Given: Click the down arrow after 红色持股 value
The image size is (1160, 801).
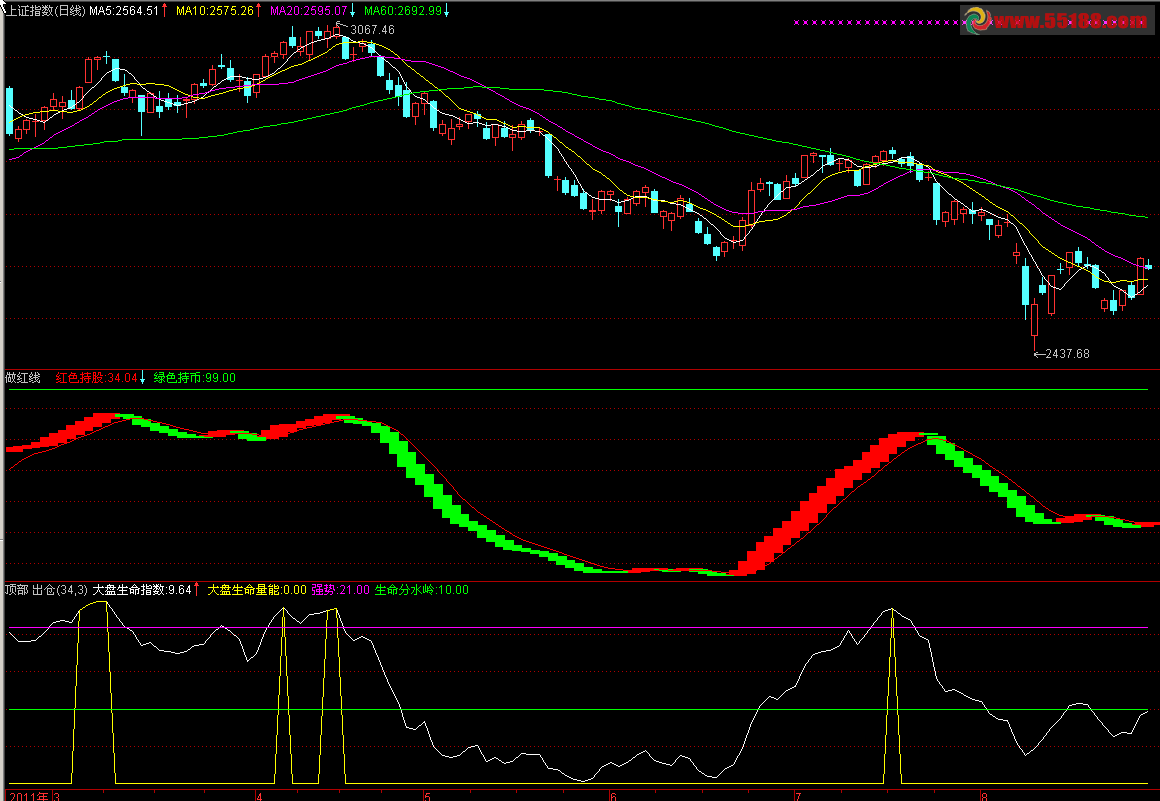Looking at the screenshot, I should [142, 378].
